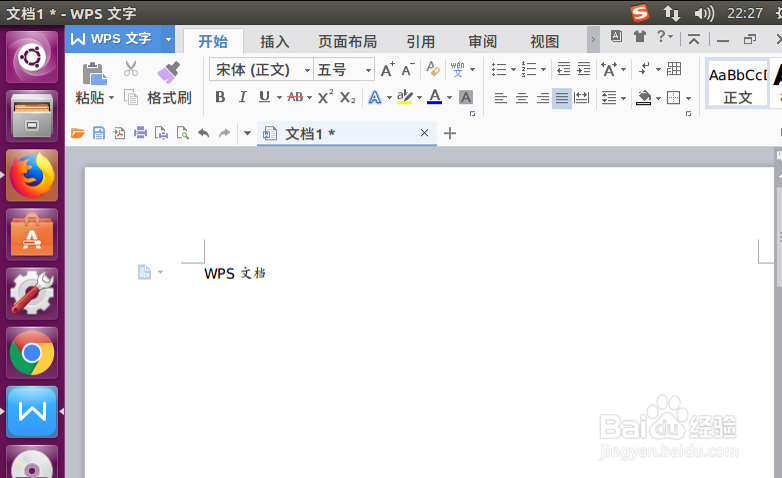
Task: Open the skin T-shirt icon
Action: (x=639, y=36)
